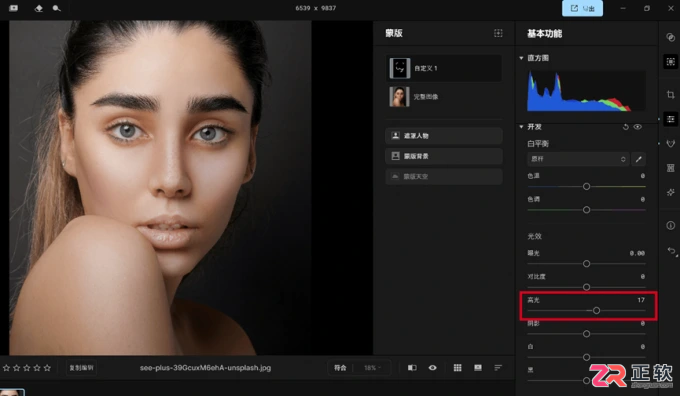Click the 曝光 value 0.00 field
680x396 pixels.
pyautogui.click(x=637, y=253)
